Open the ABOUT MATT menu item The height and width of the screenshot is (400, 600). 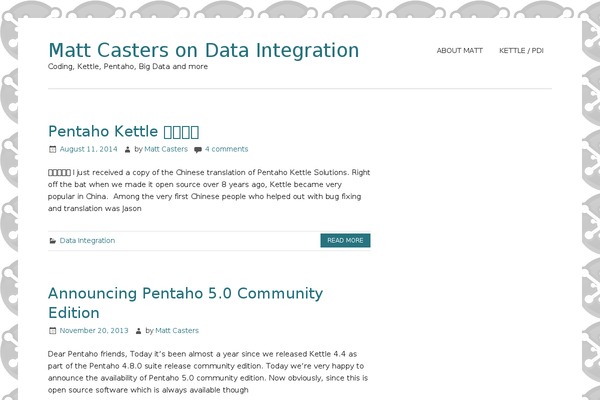pos(460,51)
